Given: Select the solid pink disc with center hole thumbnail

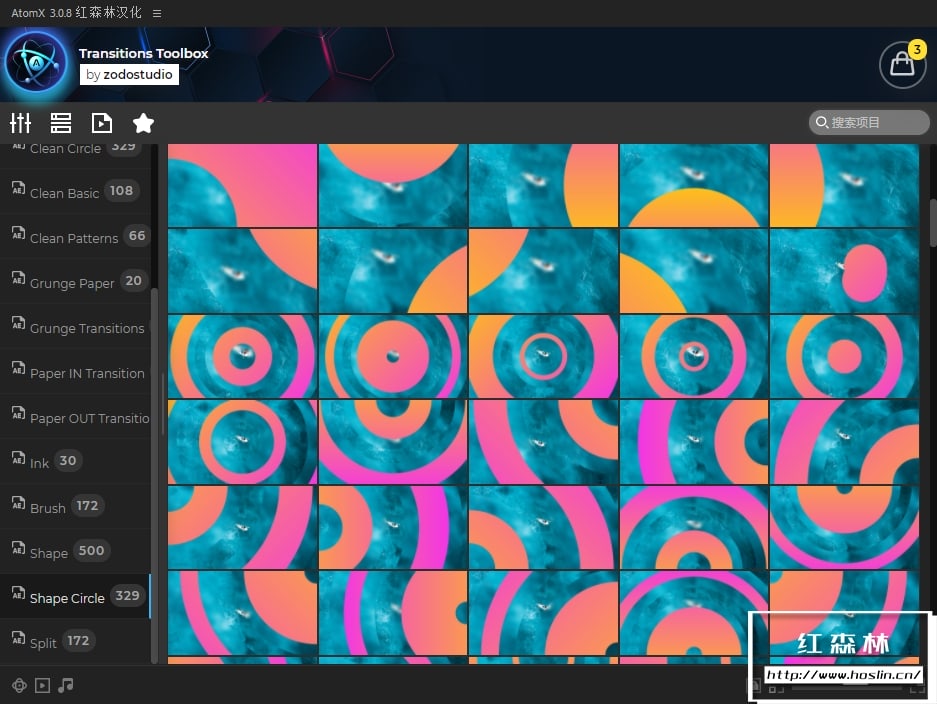Looking at the screenshot, I should (x=393, y=356).
